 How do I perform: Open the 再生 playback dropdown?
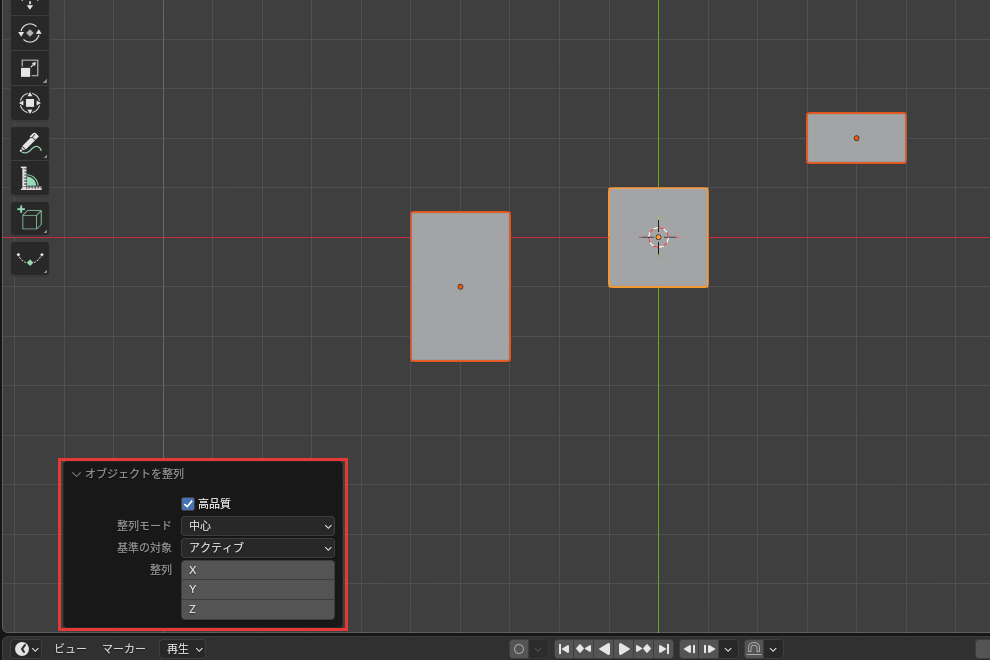182,649
